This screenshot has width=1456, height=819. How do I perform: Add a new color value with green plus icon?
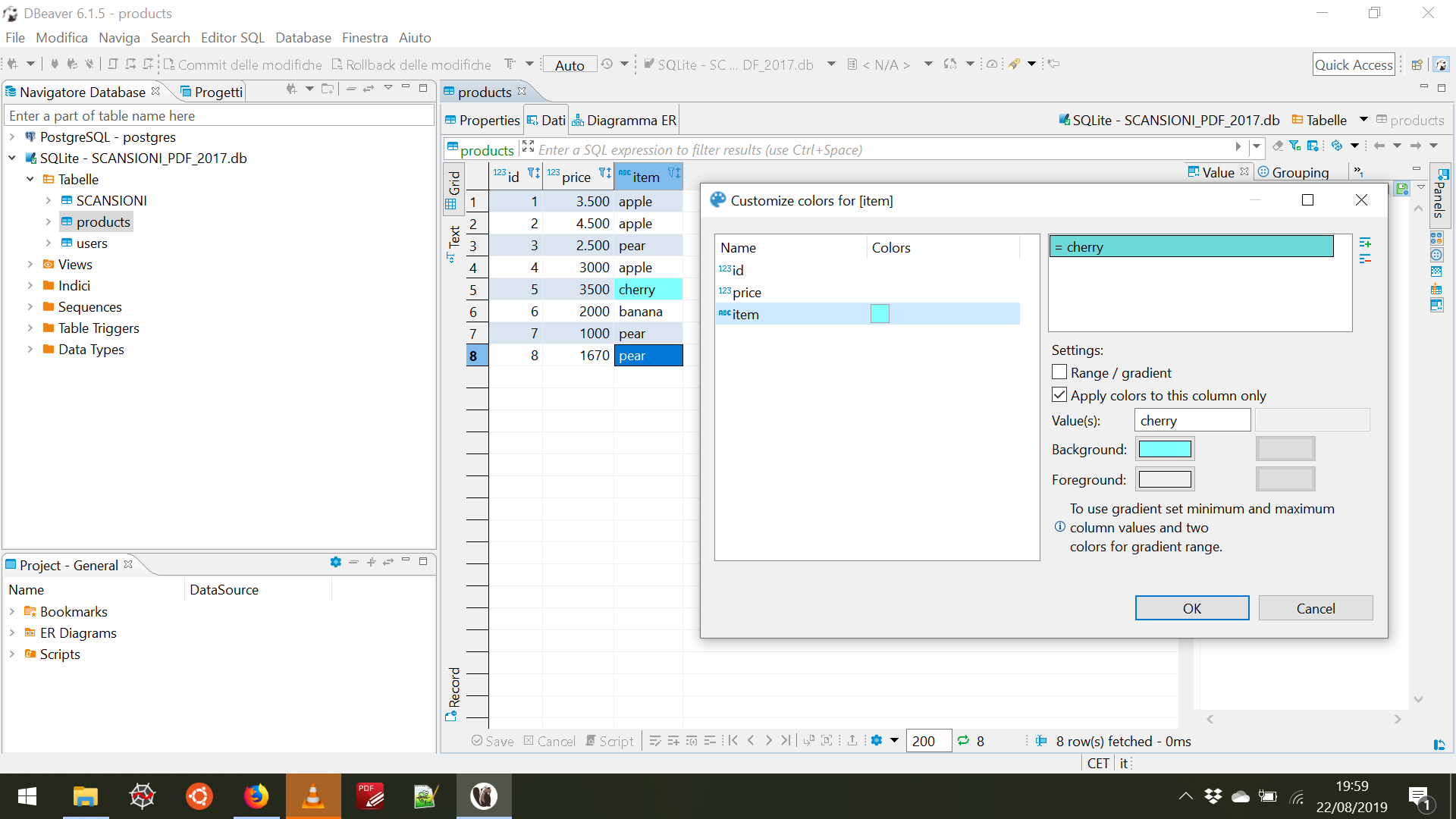1366,243
